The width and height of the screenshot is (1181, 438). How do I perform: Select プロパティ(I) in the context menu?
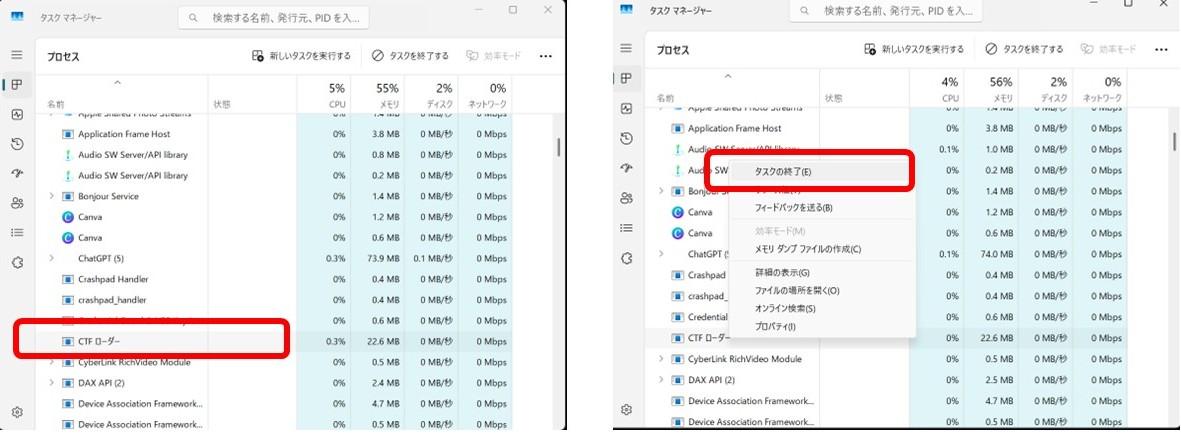(x=775, y=327)
